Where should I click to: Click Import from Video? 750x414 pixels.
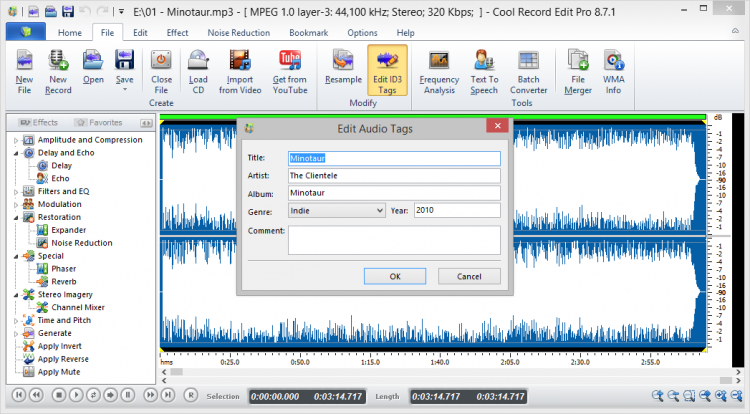pos(240,73)
